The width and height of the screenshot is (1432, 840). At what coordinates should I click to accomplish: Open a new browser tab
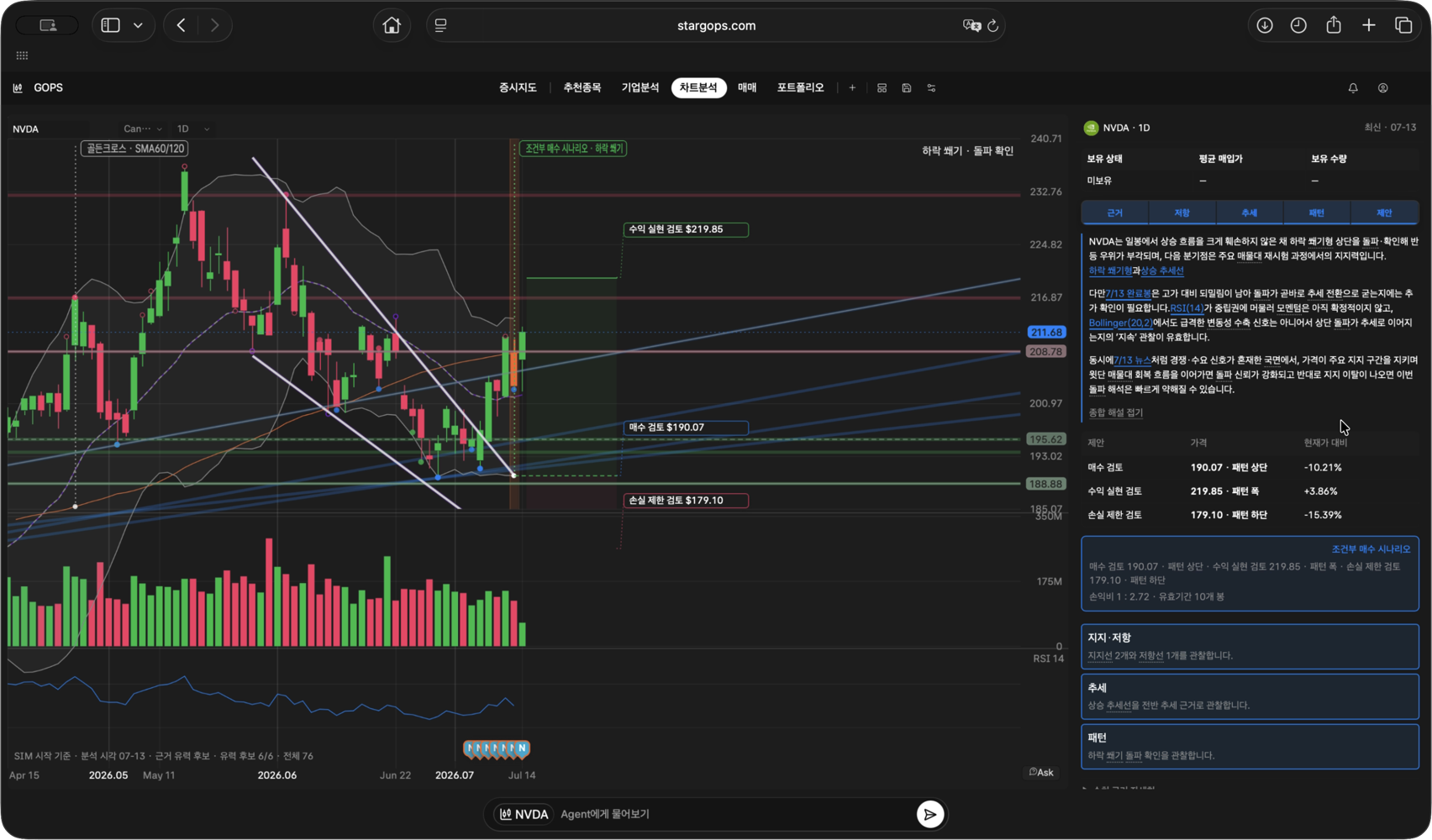[x=1369, y=25]
